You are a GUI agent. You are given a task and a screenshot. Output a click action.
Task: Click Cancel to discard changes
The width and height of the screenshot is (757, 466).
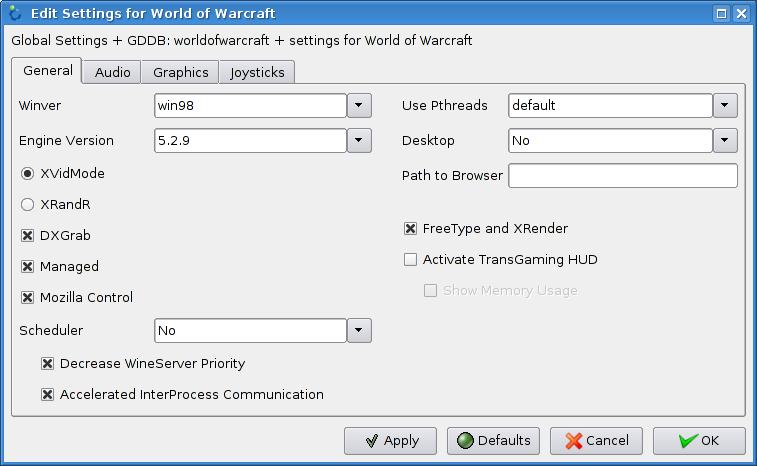(x=596, y=441)
